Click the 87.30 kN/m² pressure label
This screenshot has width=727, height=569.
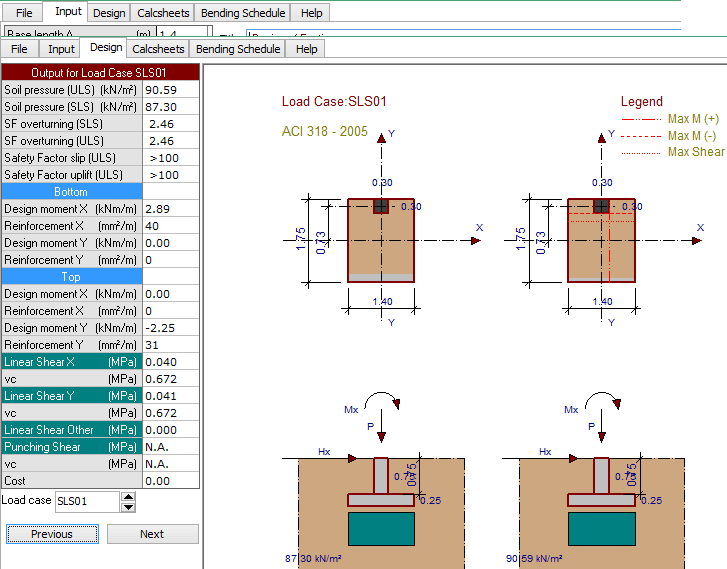tap(313, 558)
